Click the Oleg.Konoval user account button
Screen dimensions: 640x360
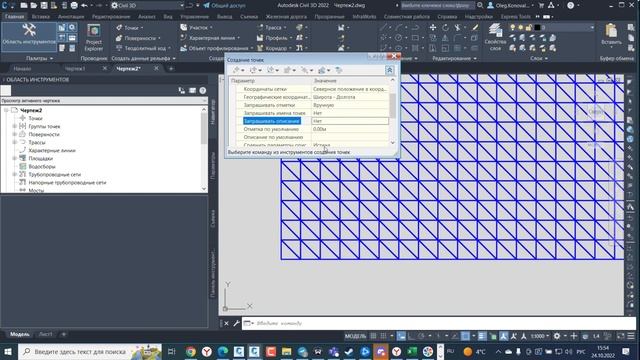[511, 5]
